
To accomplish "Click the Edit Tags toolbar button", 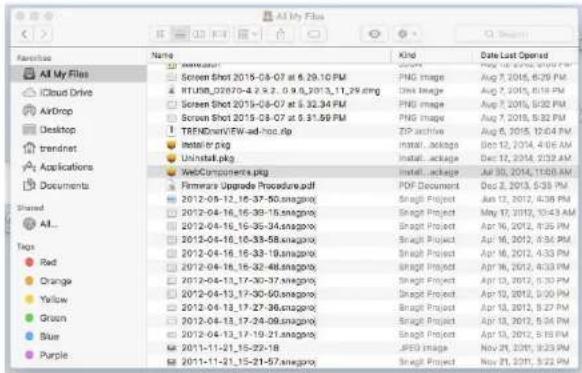I will point(314,35).
